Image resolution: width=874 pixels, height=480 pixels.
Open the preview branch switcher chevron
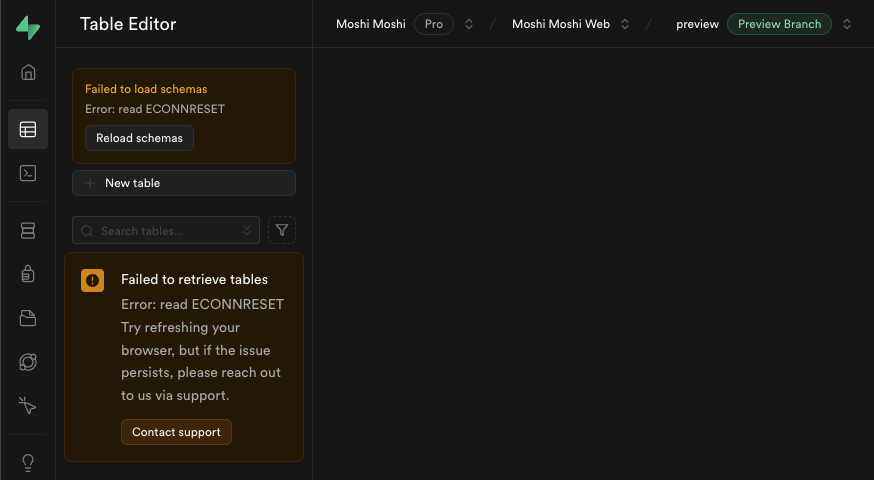click(847, 24)
